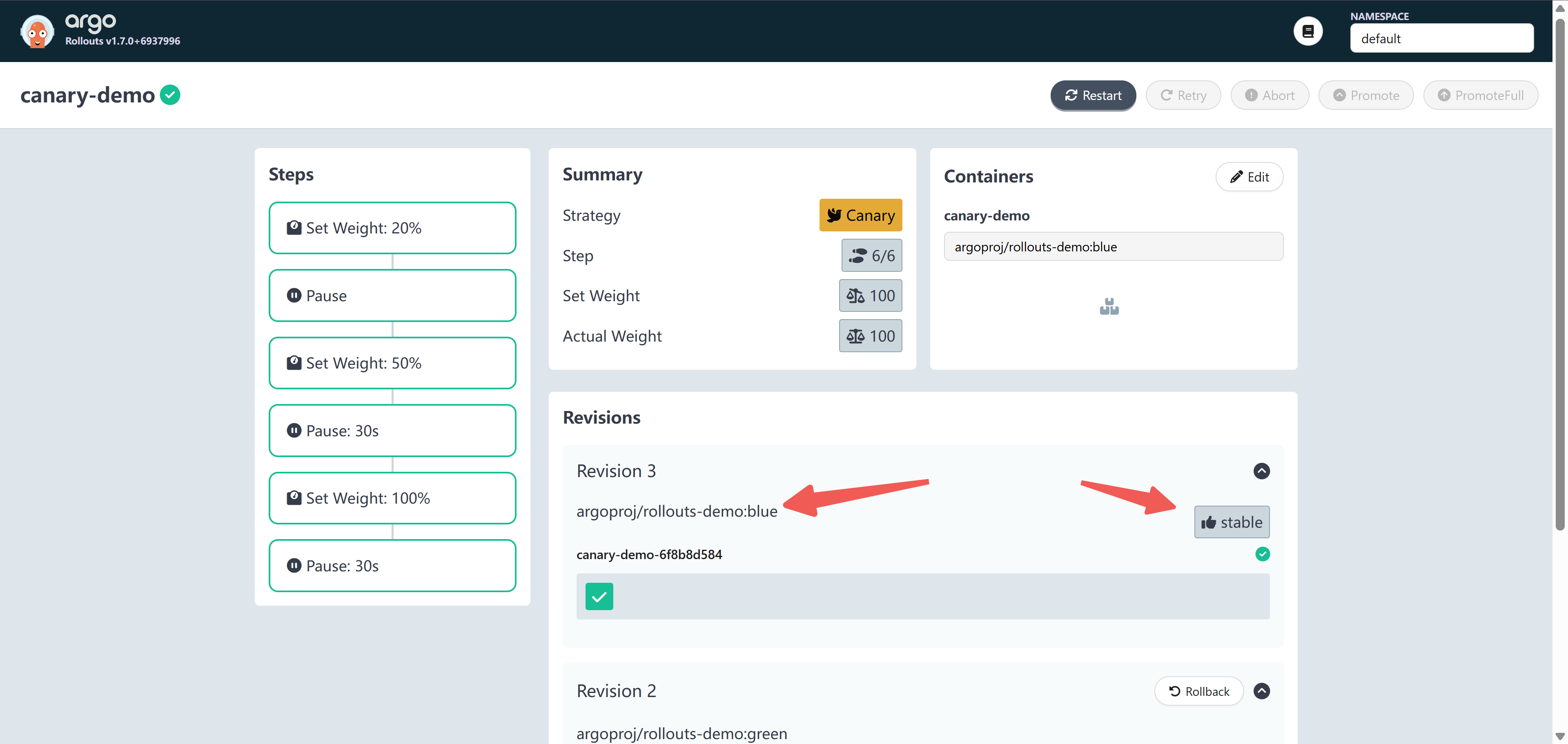Click the Revision 3 heading

616,471
